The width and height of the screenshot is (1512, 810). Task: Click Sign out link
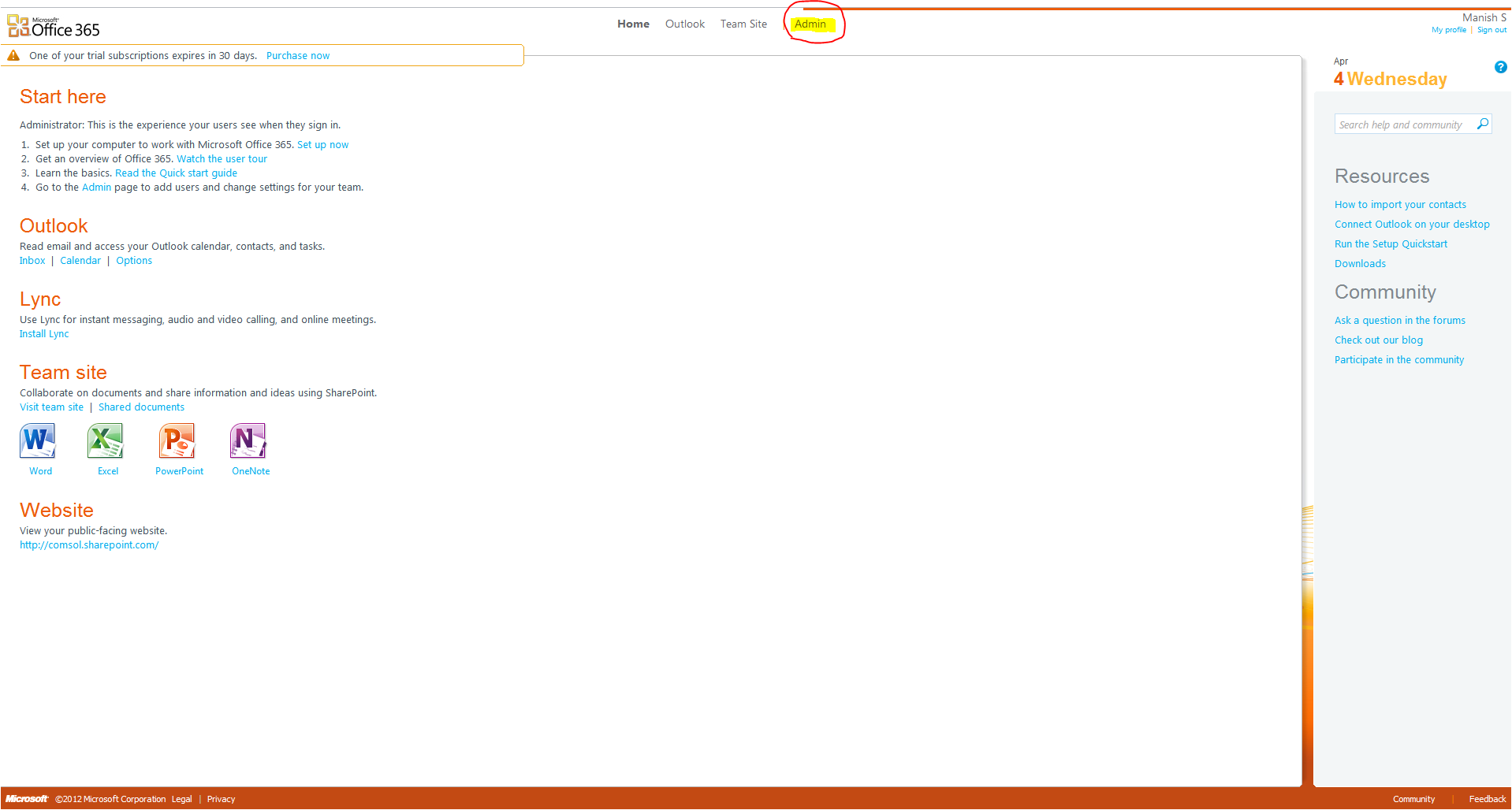[x=1492, y=30]
